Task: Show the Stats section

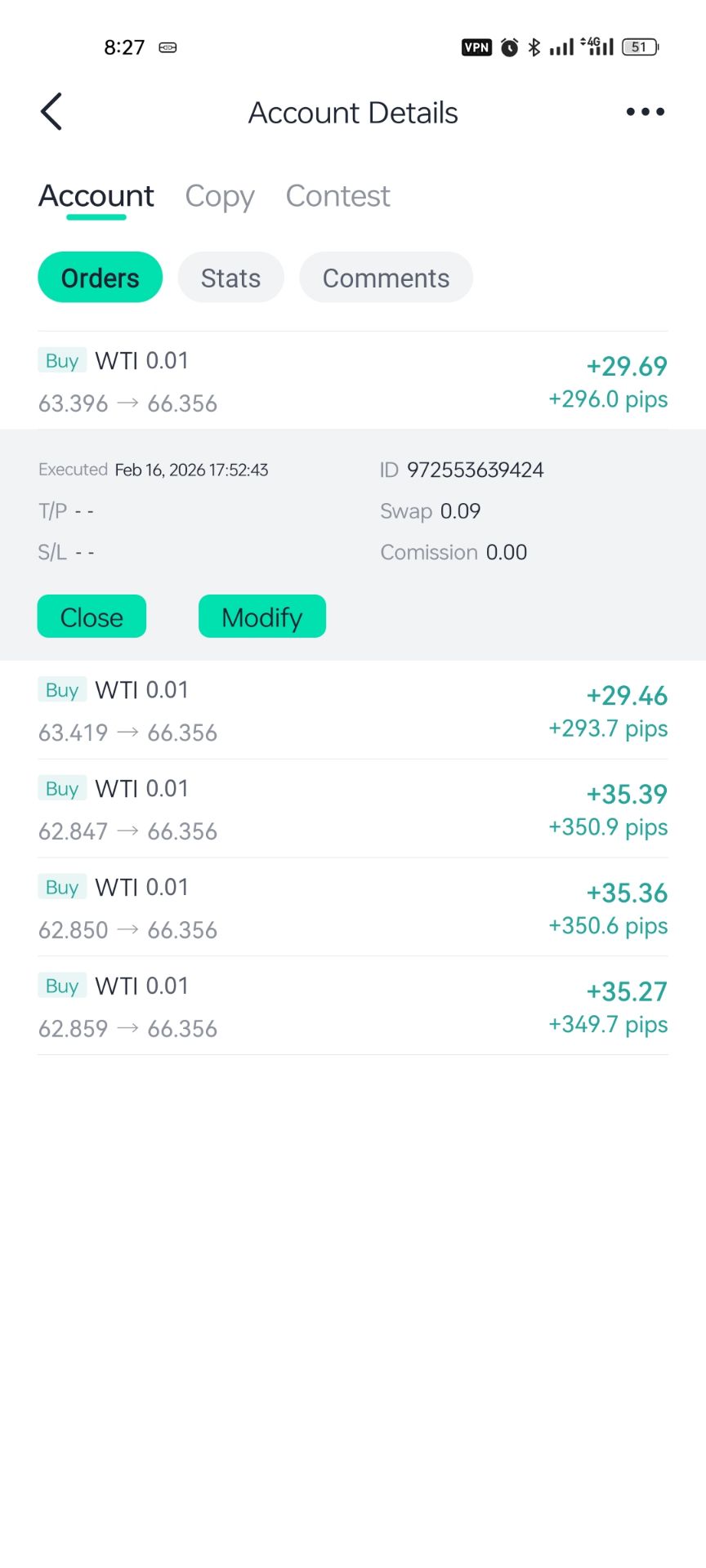Action: pyautogui.click(x=230, y=278)
